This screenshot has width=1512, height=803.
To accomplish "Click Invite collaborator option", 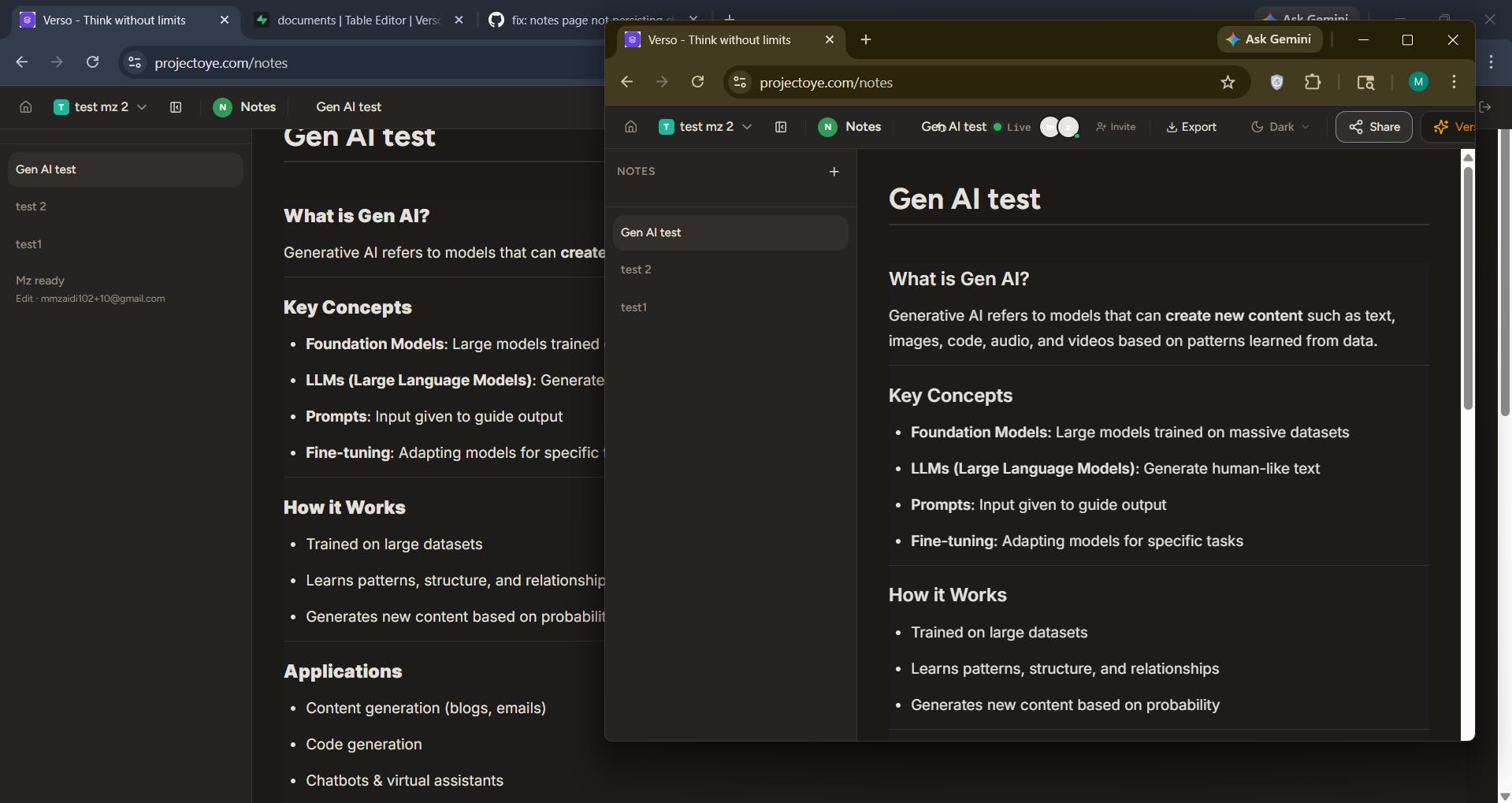I will pyautogui.click(x=1116, y=127).
